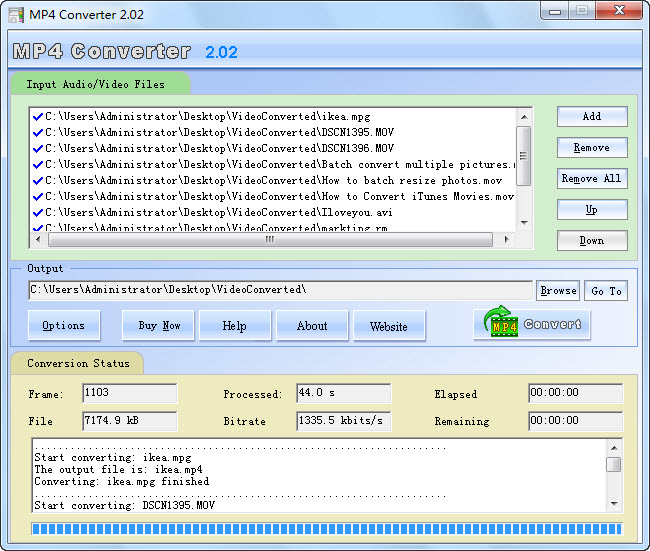Click the Remaining time field
Image resolution: width=650 pixels, height=551 pixels.
pyautogui.click(x=576, y=421)
